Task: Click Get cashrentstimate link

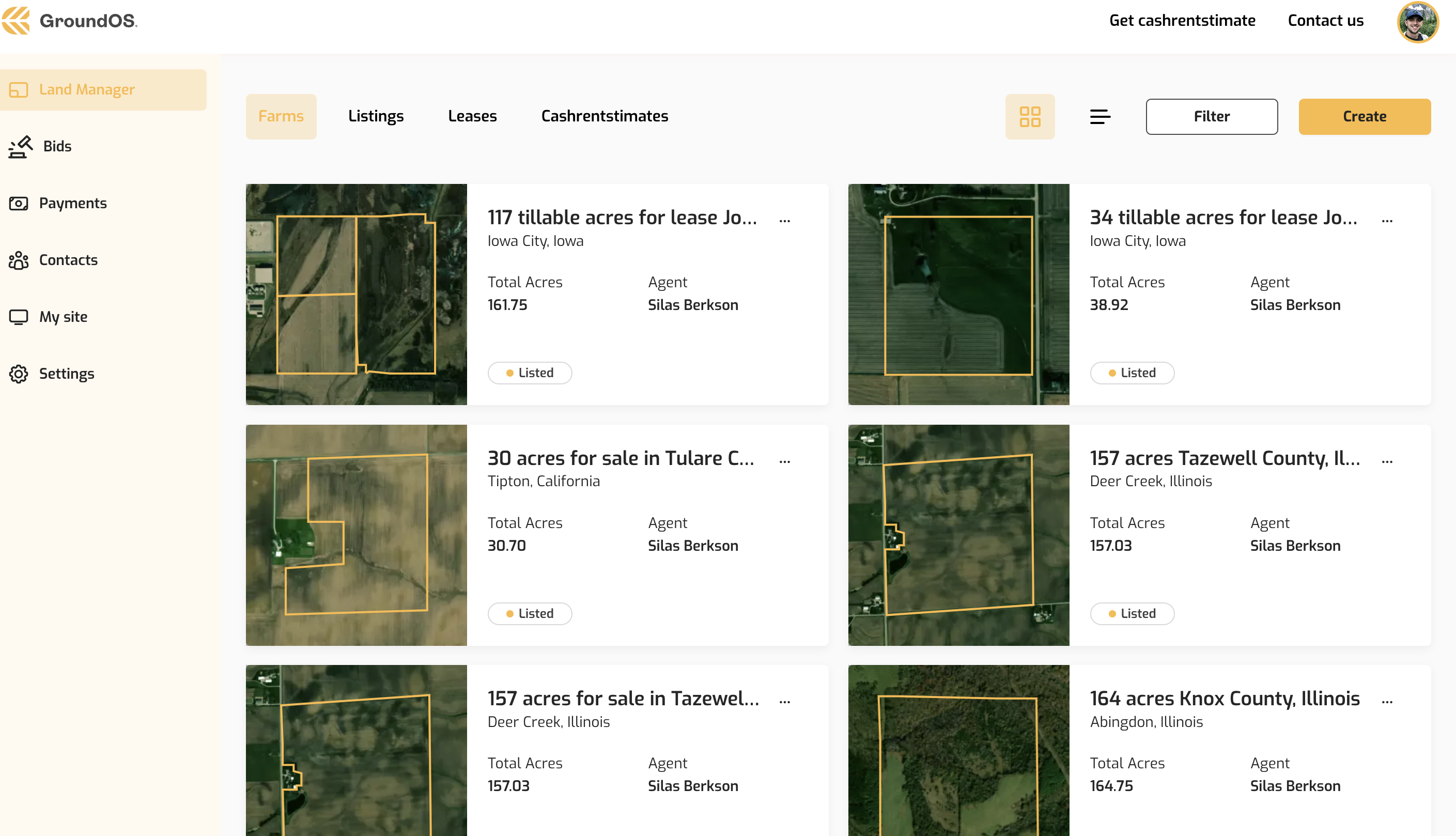Action: [x=1182, y=21]
